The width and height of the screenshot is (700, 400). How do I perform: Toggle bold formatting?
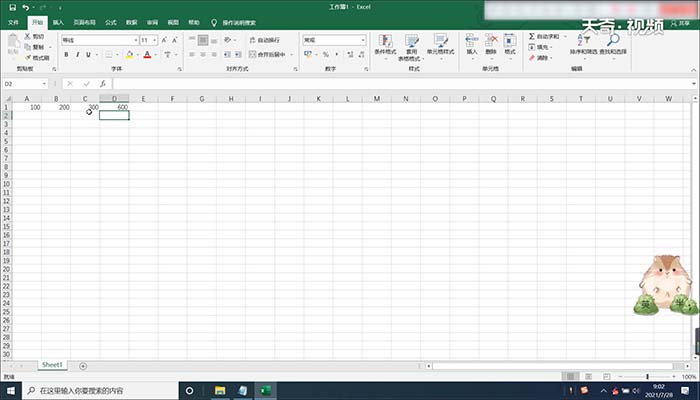click(66, 54)
